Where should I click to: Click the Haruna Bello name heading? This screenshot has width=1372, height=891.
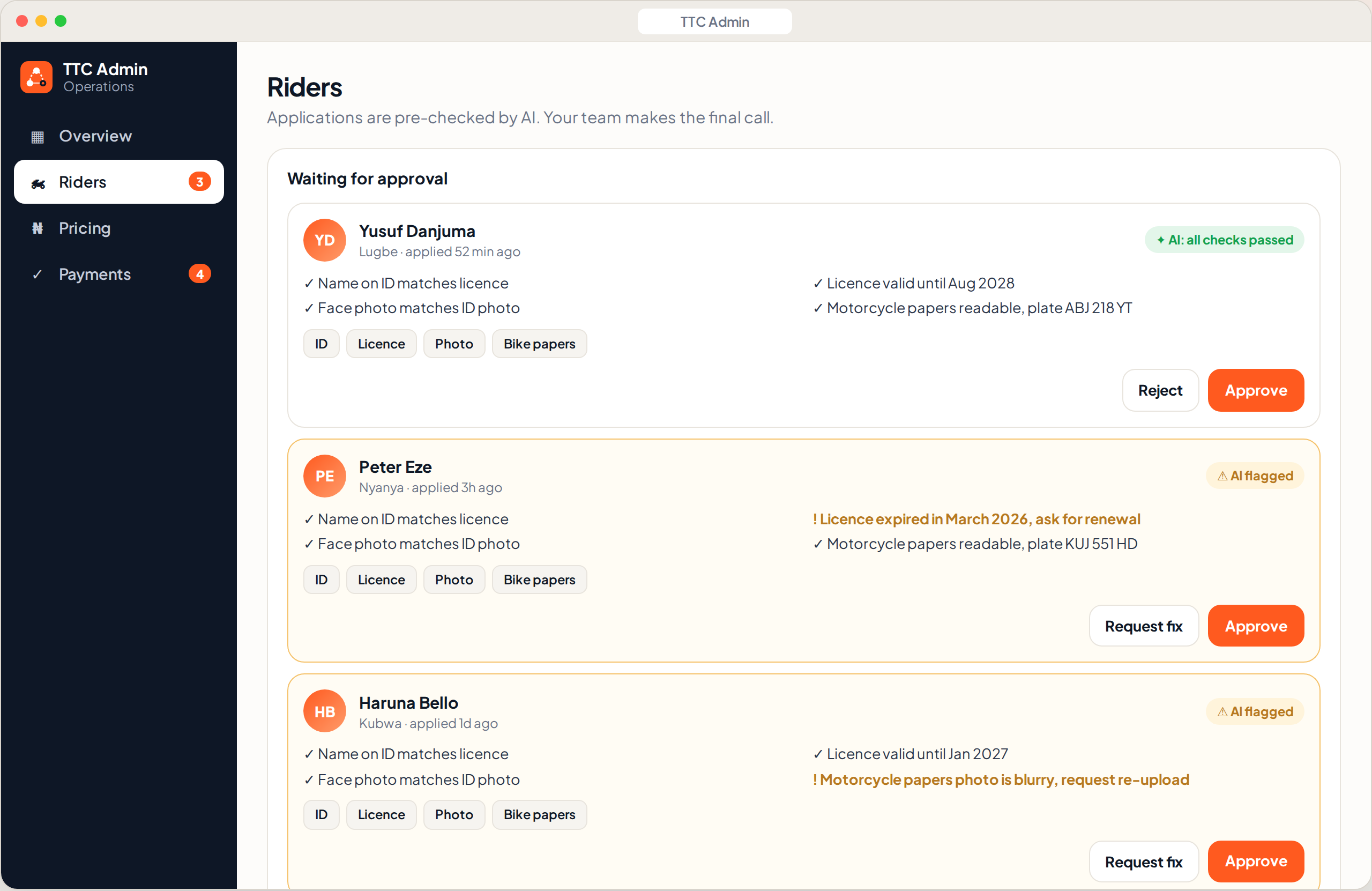point(408,702)
